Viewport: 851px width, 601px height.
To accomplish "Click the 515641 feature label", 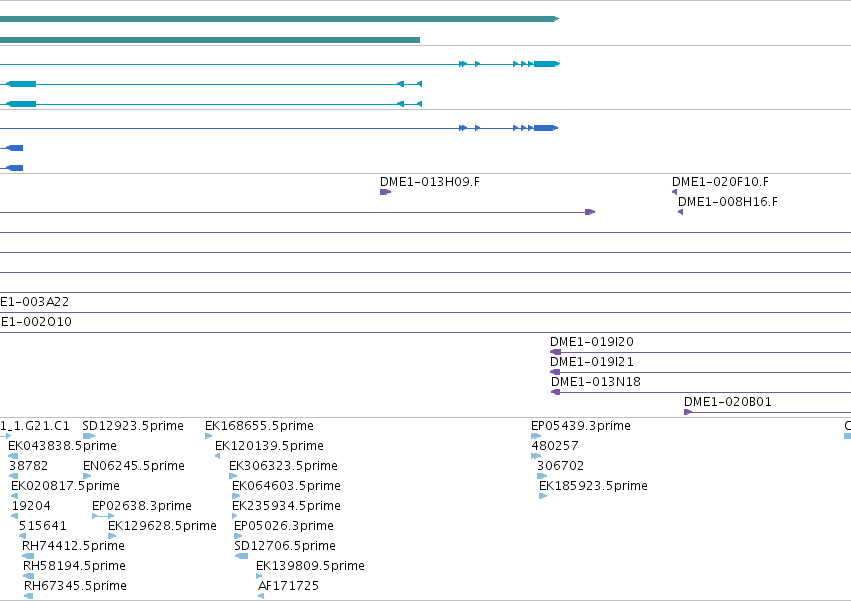I will 43,526.
